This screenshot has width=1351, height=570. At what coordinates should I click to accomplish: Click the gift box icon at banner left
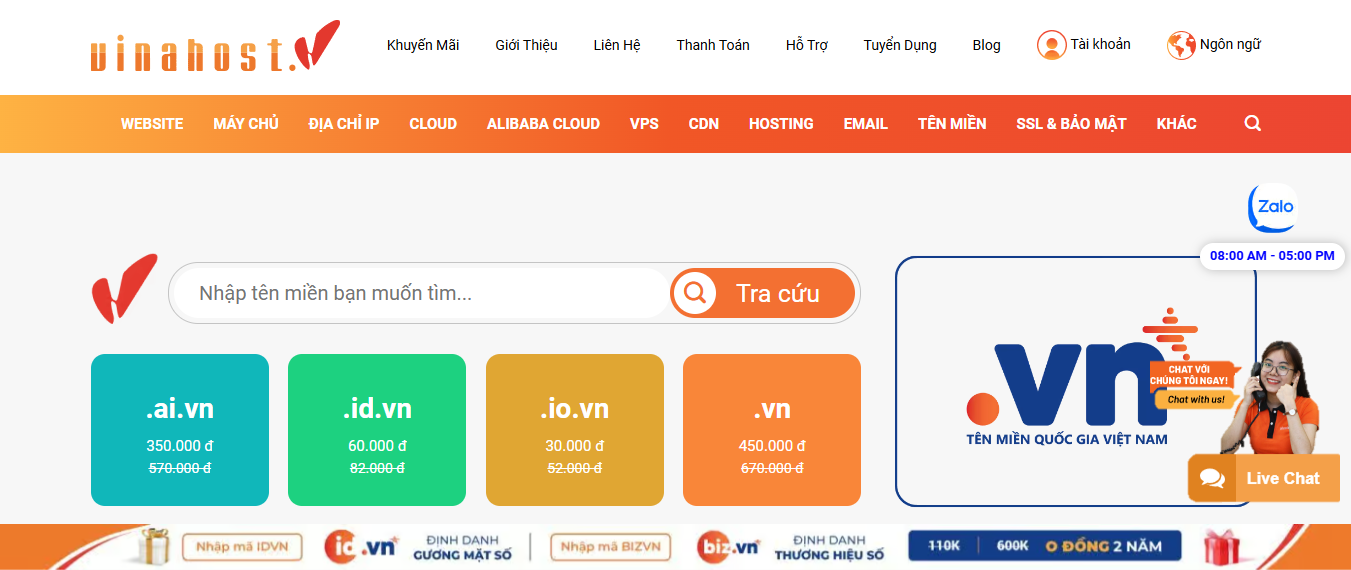pyautogui.click(x=155, y=546)
